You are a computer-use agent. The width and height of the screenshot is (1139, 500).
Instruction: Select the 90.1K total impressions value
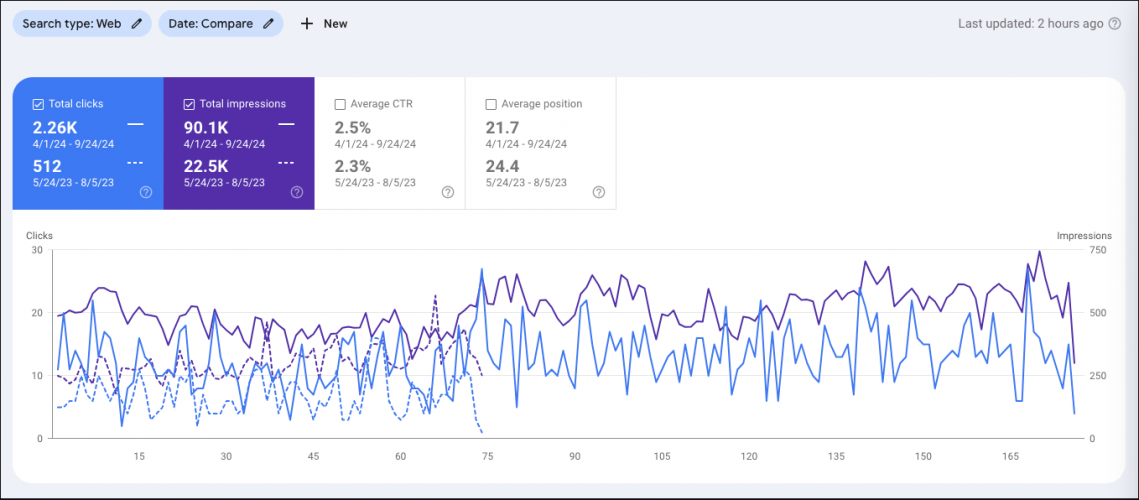pos(206,127)
